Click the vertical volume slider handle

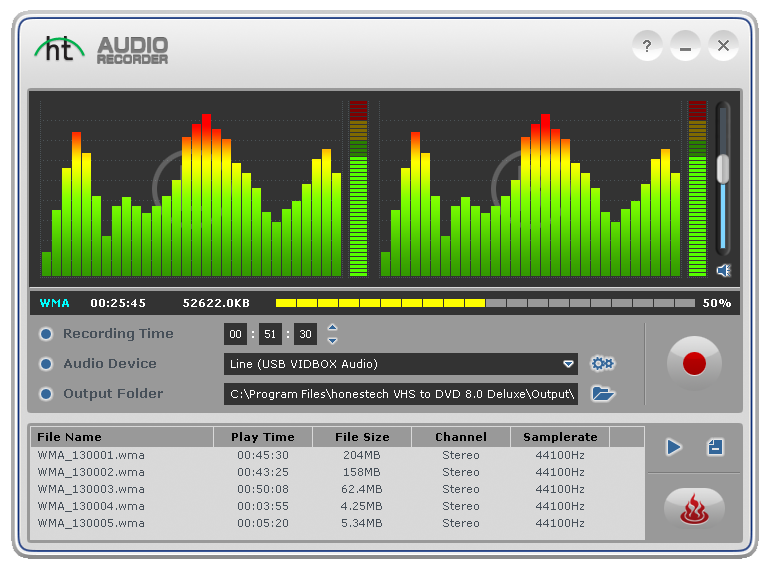(723, 169)
